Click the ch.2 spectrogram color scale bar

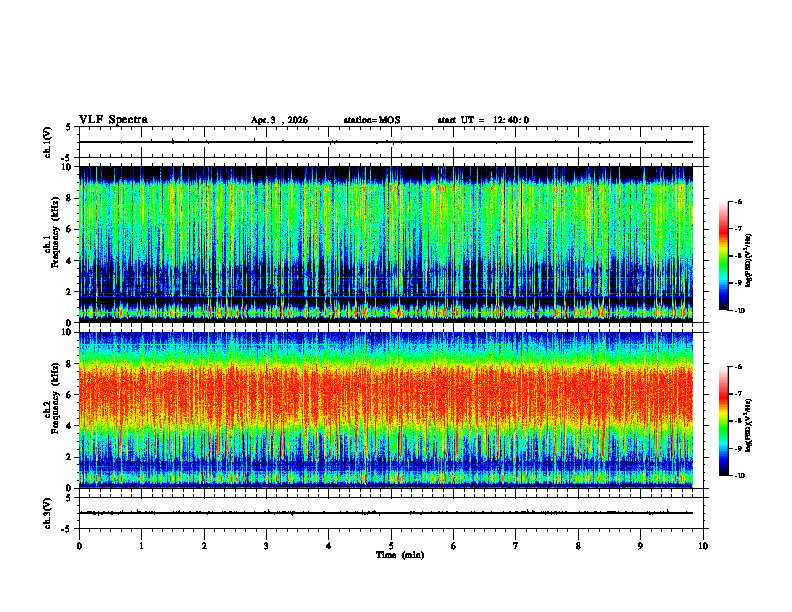[x=723, y=421]
